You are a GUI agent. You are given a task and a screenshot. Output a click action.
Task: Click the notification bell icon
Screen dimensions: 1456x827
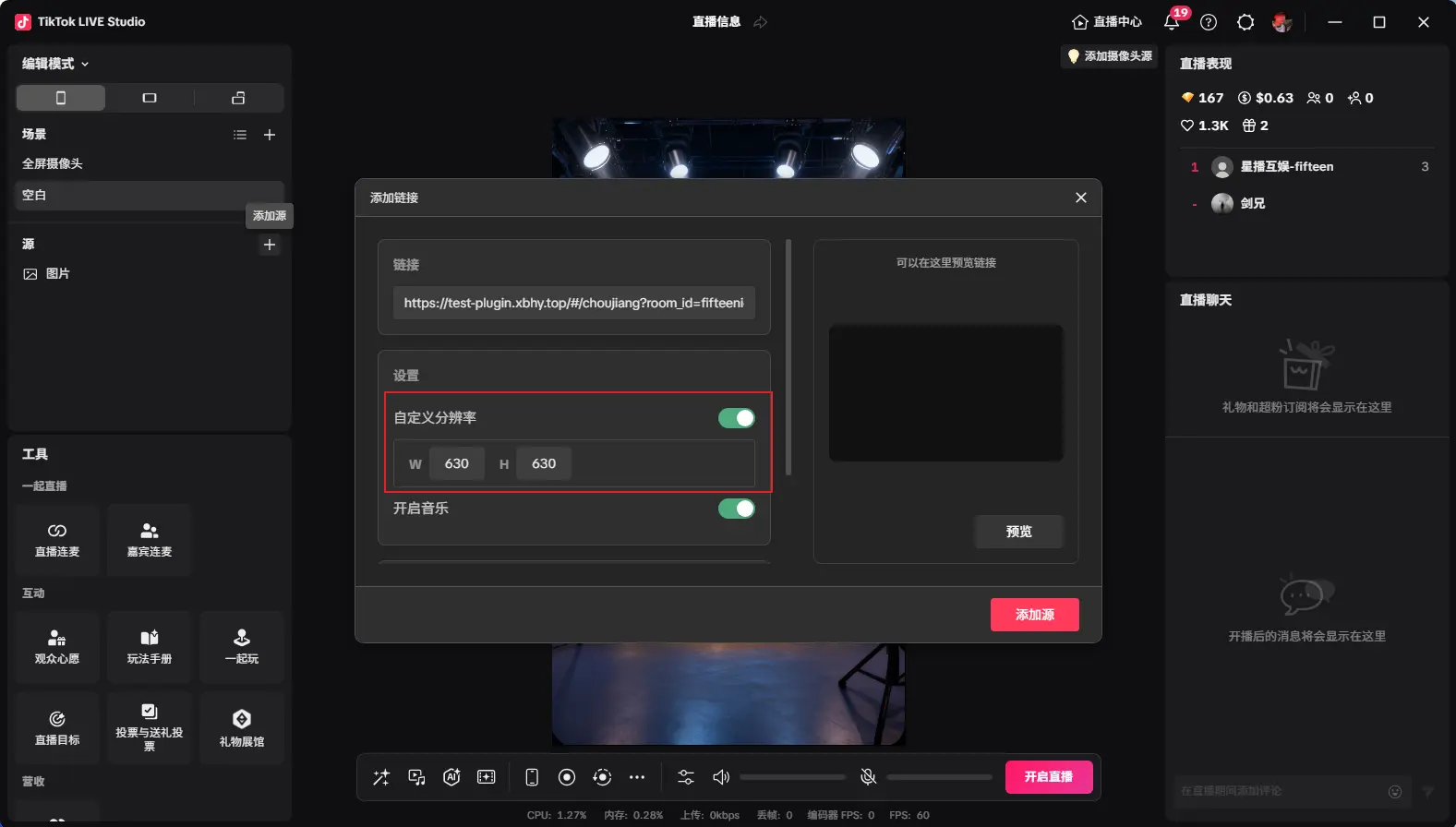(1172, 22)
